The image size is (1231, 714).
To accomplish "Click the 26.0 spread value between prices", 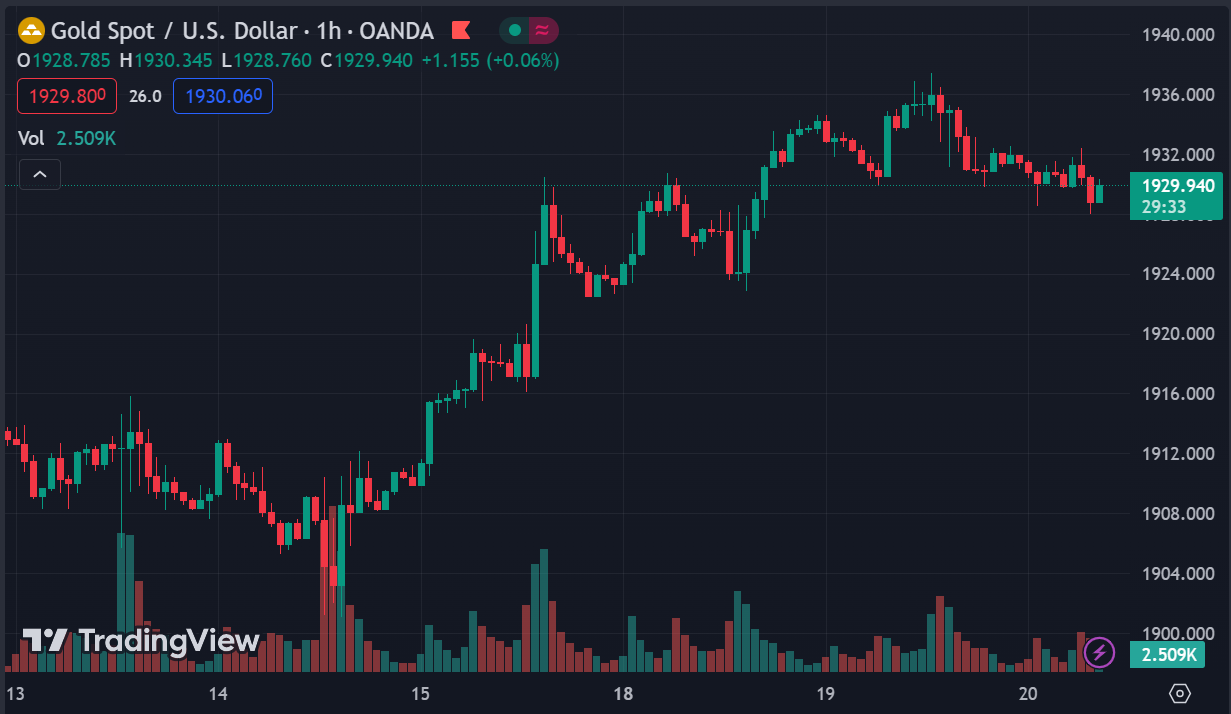I will (x=145, y=96).
